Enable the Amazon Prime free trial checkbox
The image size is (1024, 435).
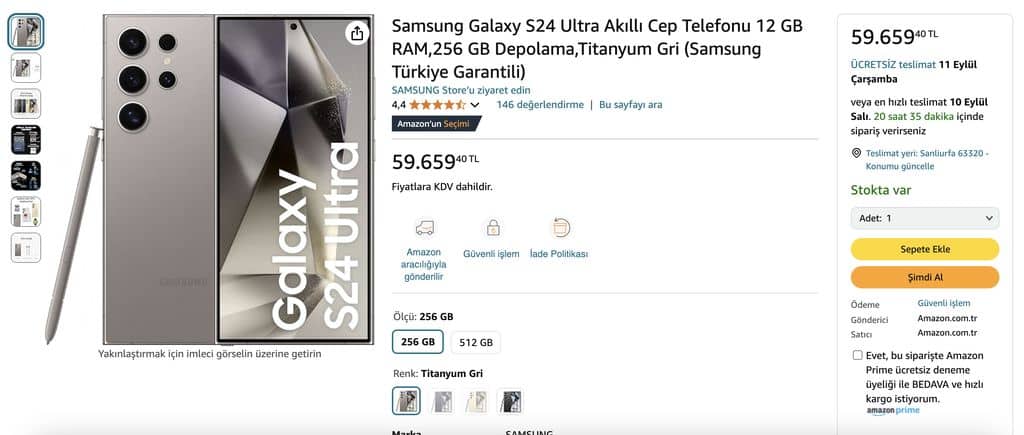click(857, 355)
